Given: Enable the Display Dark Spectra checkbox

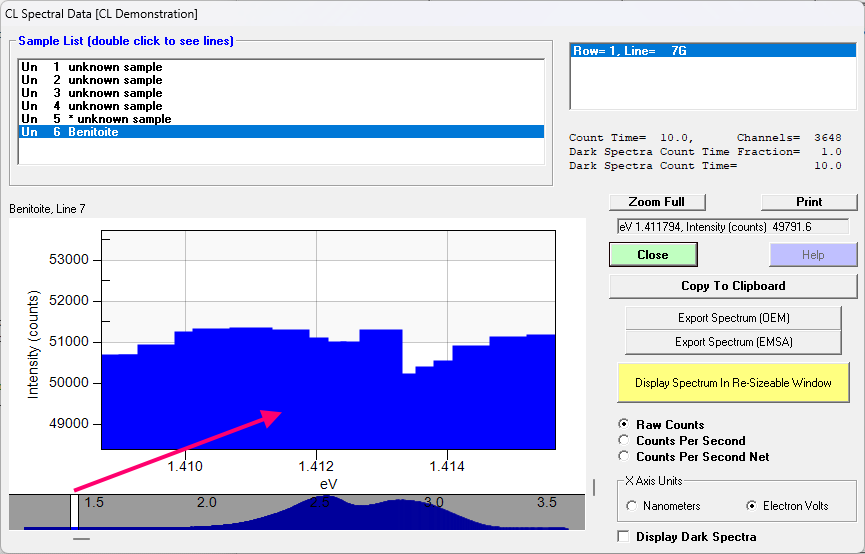Looking at the screenshot, I should pos(625,537).
